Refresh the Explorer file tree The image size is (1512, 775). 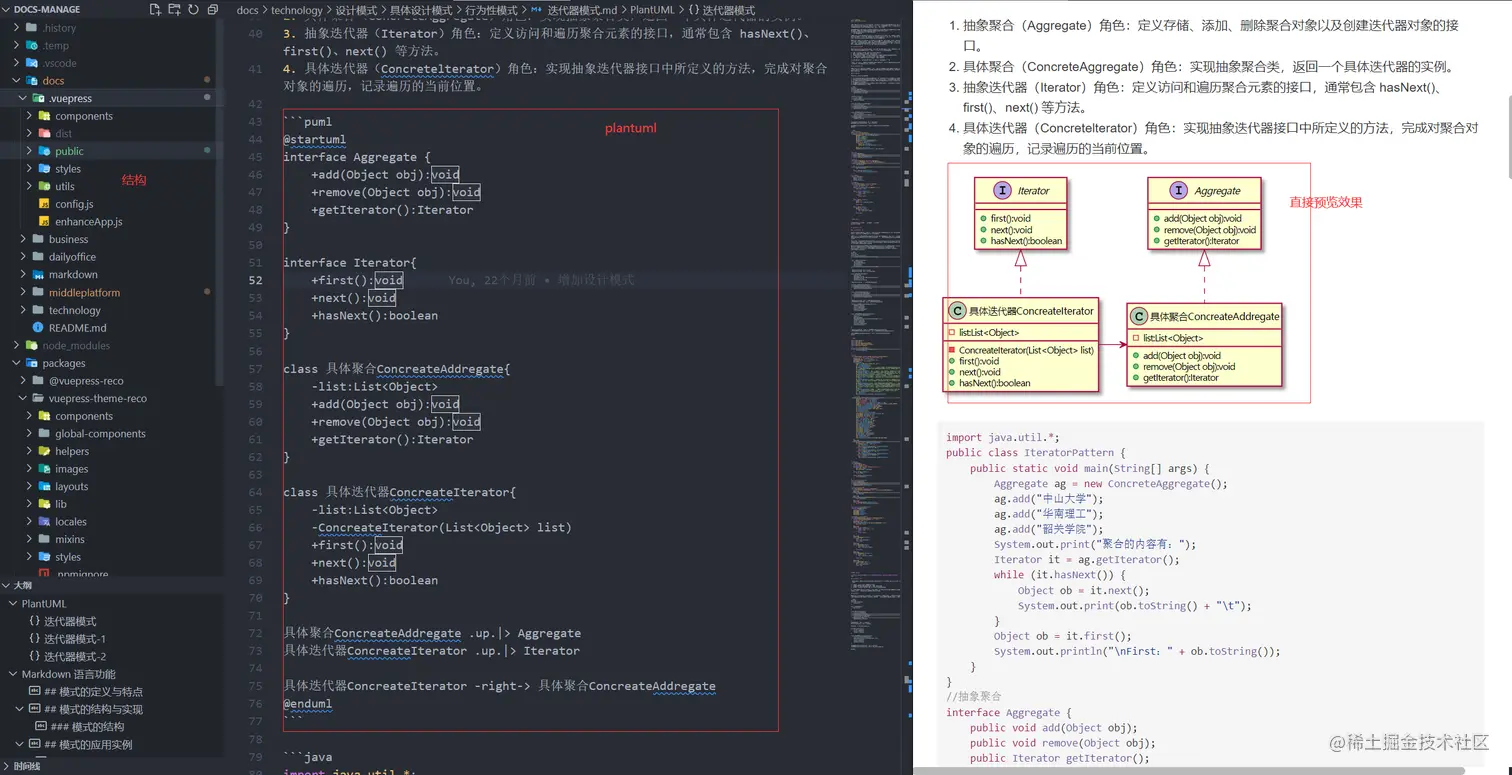point(194,10)
